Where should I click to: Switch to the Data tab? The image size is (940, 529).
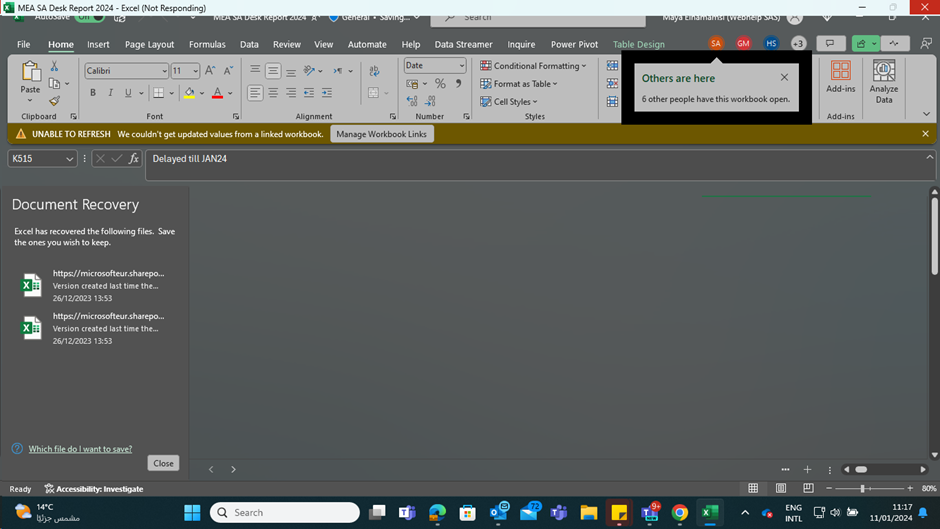249,44
